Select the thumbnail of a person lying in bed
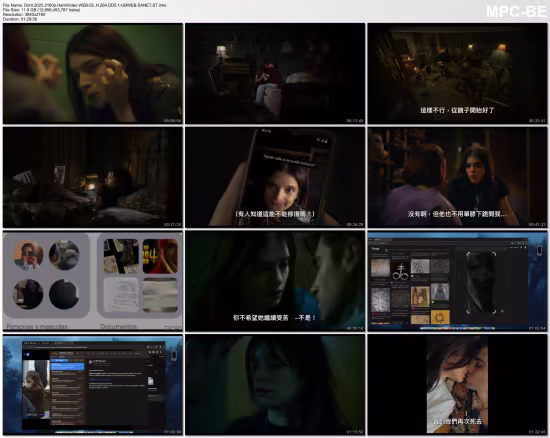550x438 pixels. 93,177
